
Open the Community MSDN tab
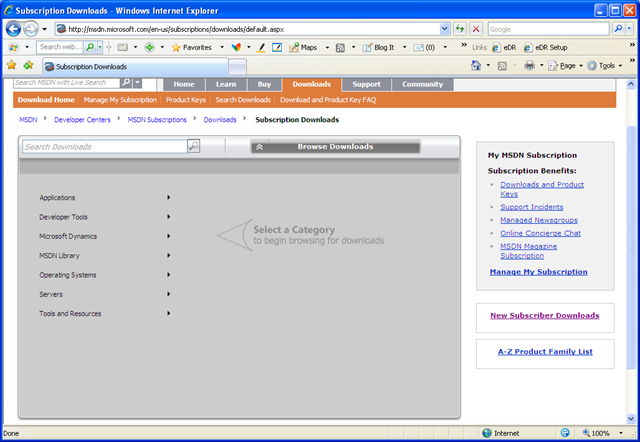pyautogui.click(x=422, y=84)
